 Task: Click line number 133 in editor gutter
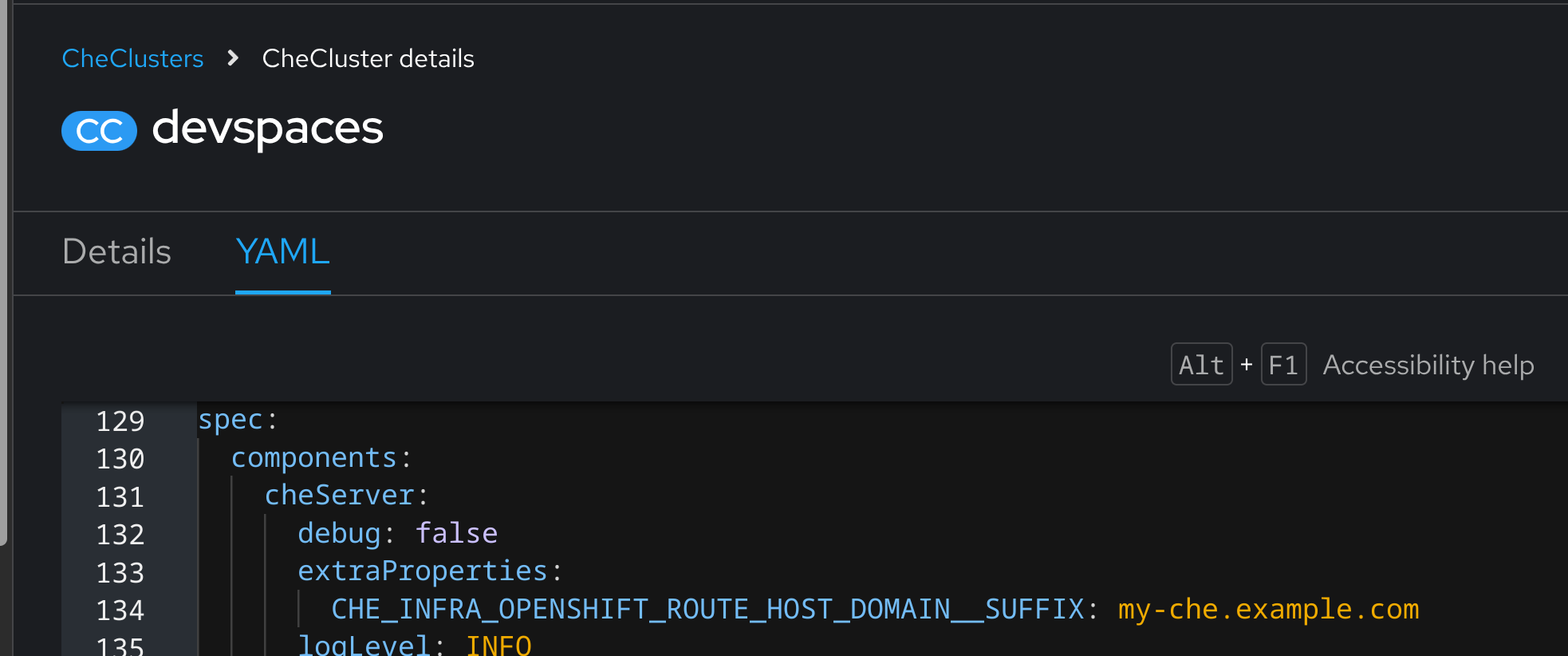(x=120, y=572)
